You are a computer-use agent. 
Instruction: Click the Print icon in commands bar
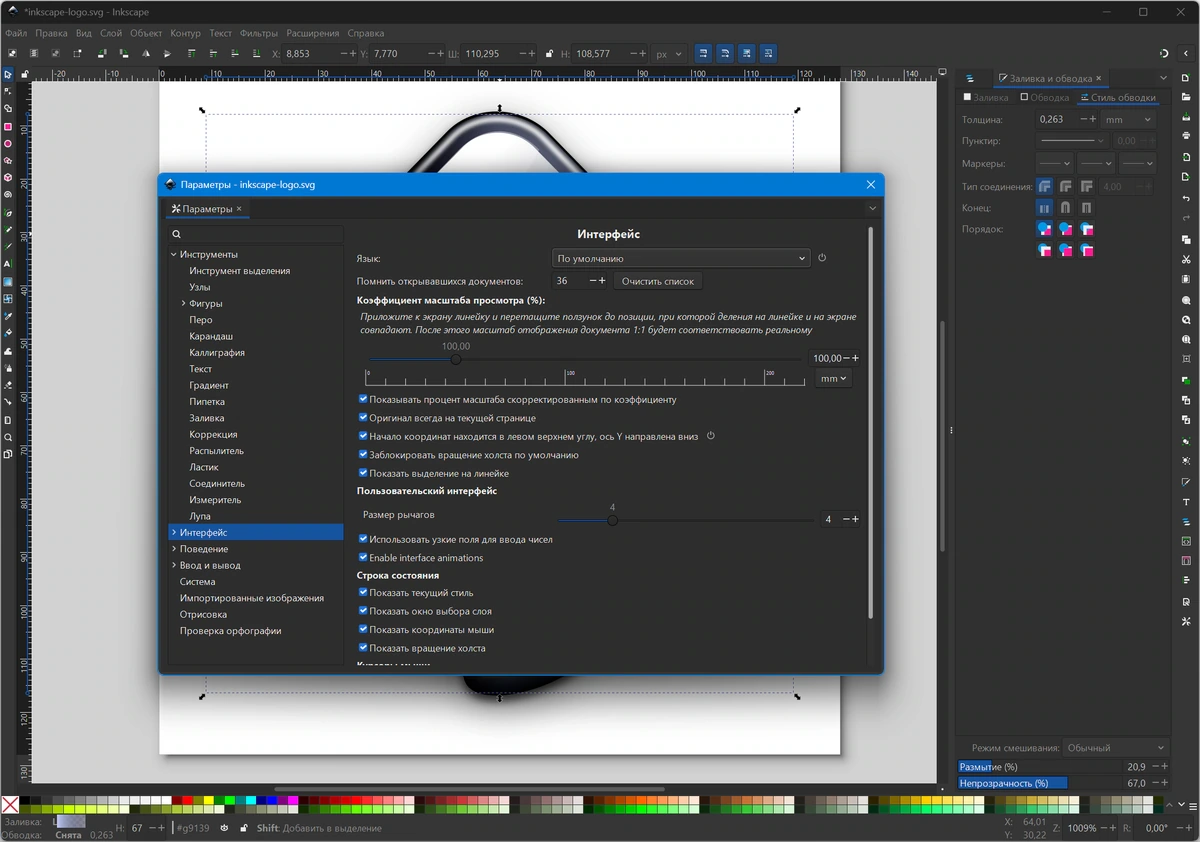(1186, 136)
